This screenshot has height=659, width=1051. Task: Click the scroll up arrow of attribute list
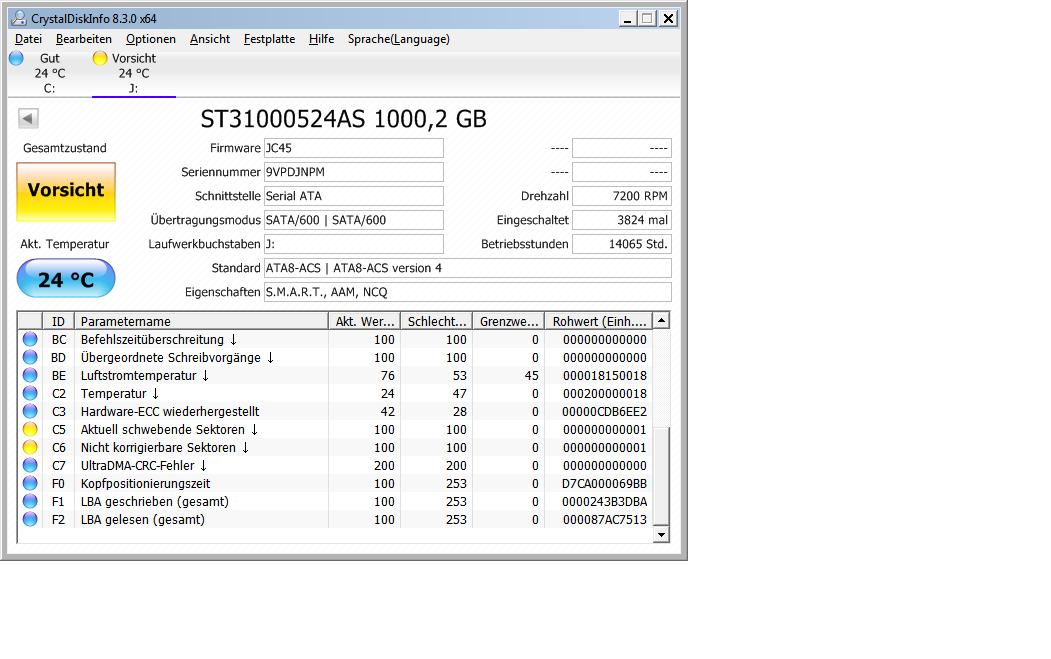(x=661, y=320)
